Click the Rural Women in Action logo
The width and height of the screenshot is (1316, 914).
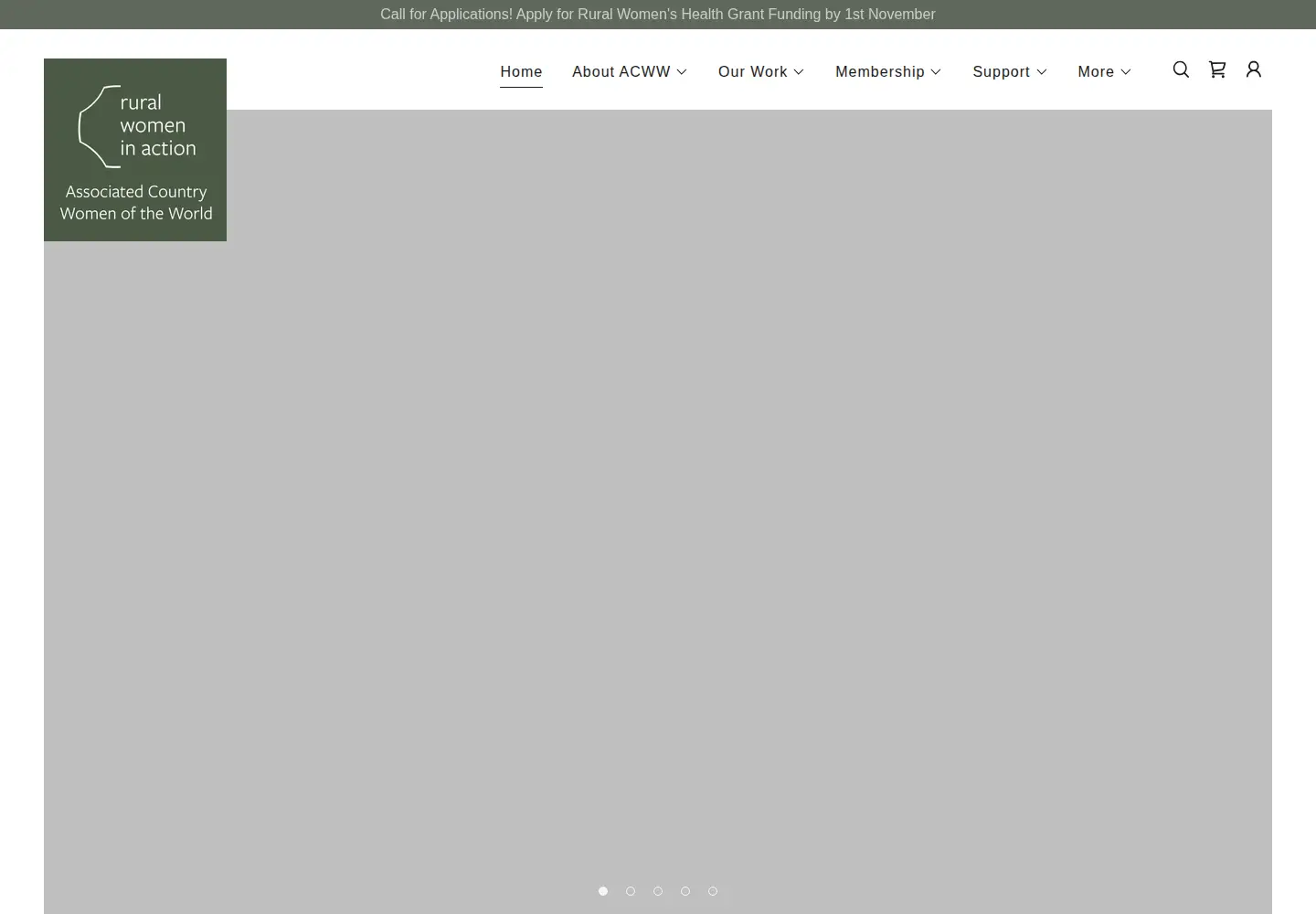tap(135, 150)
